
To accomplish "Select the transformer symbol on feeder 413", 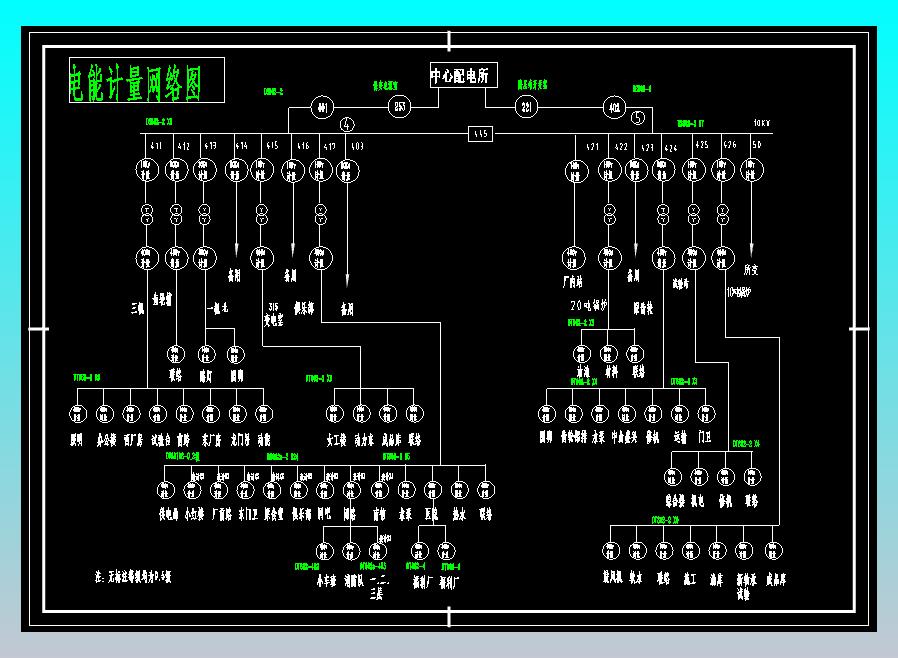I will 204,214.
